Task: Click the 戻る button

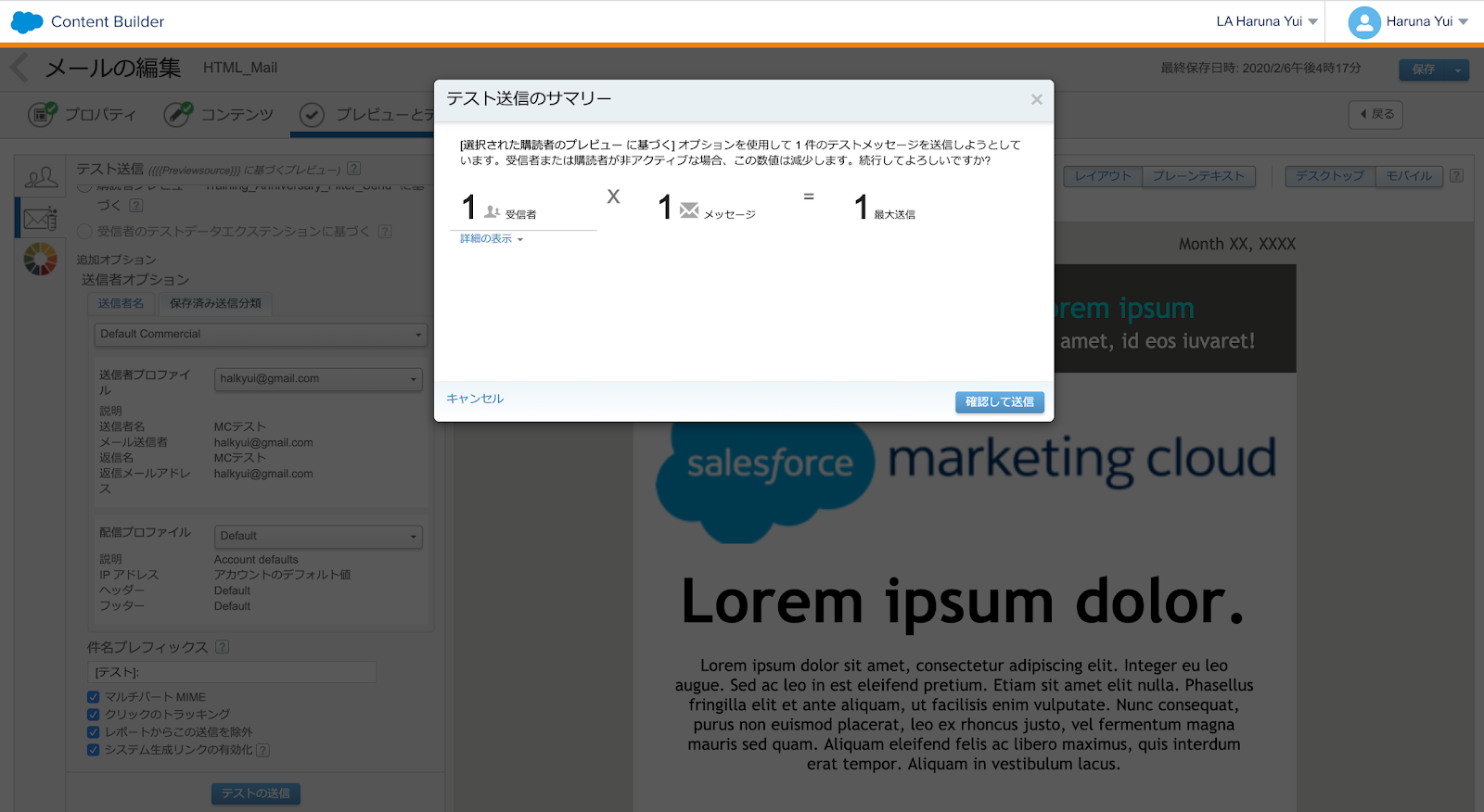Action: tap(1375, 114)
